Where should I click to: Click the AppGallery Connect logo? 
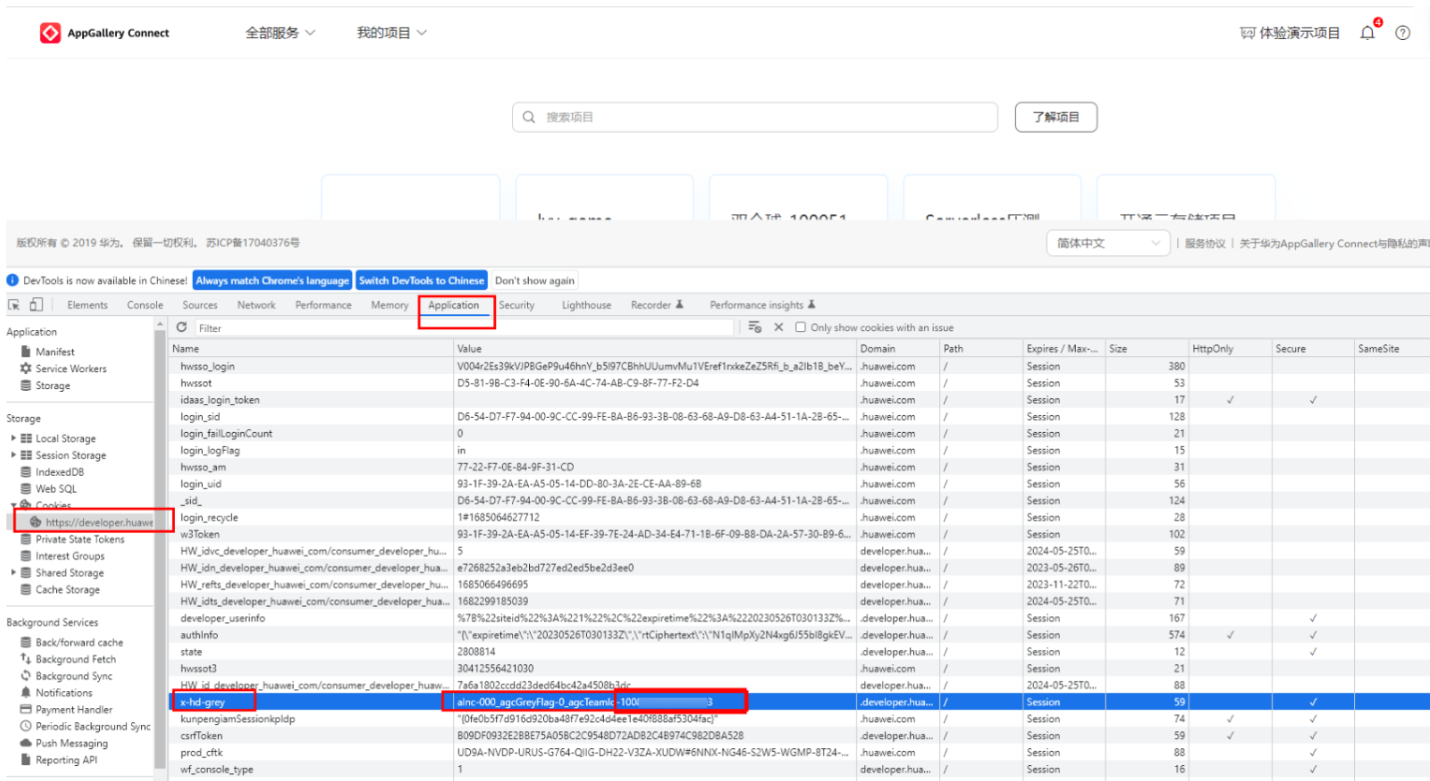tap(104, 33)
